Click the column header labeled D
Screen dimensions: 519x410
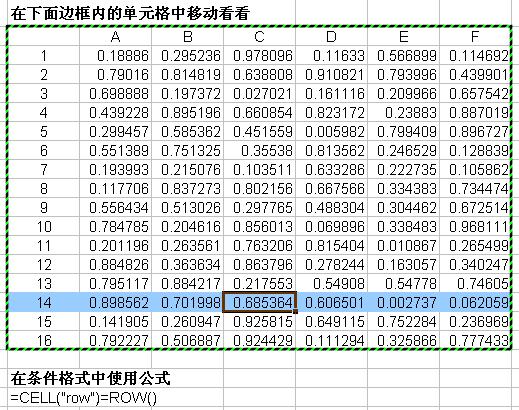click(x=331, y=36)
